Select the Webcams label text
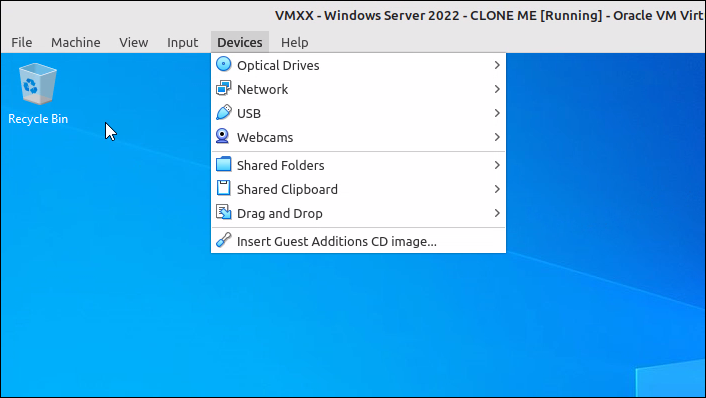The width and height of the screenshot is (706, 398). click(x=265, y=137)
